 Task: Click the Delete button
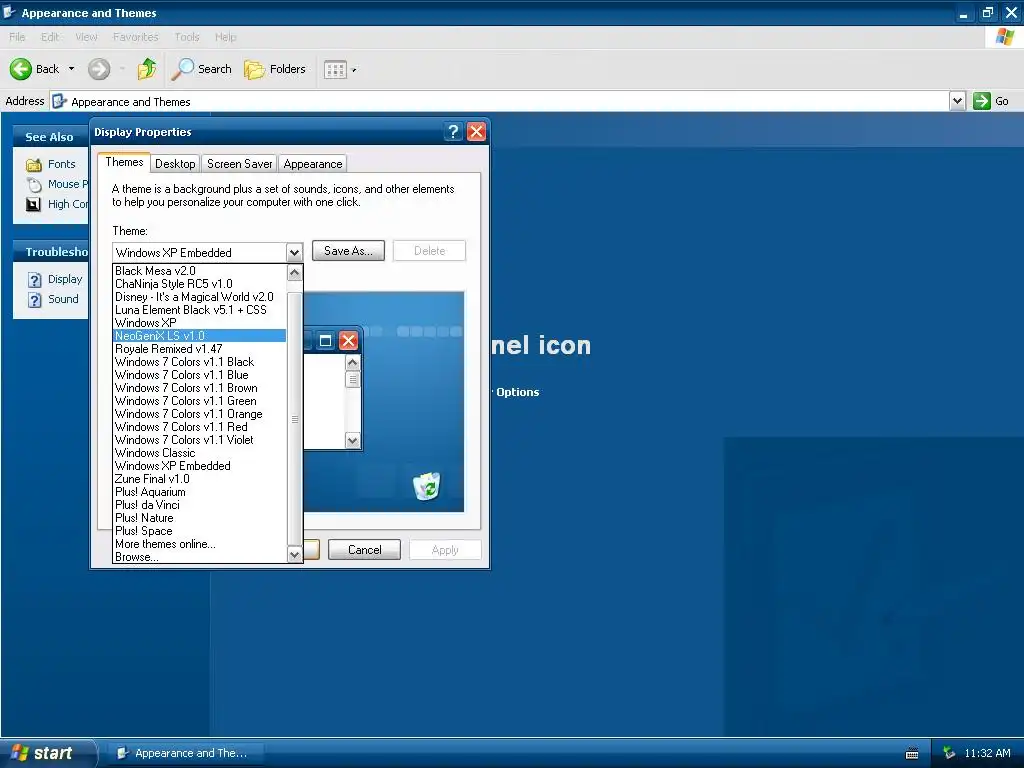429,251
